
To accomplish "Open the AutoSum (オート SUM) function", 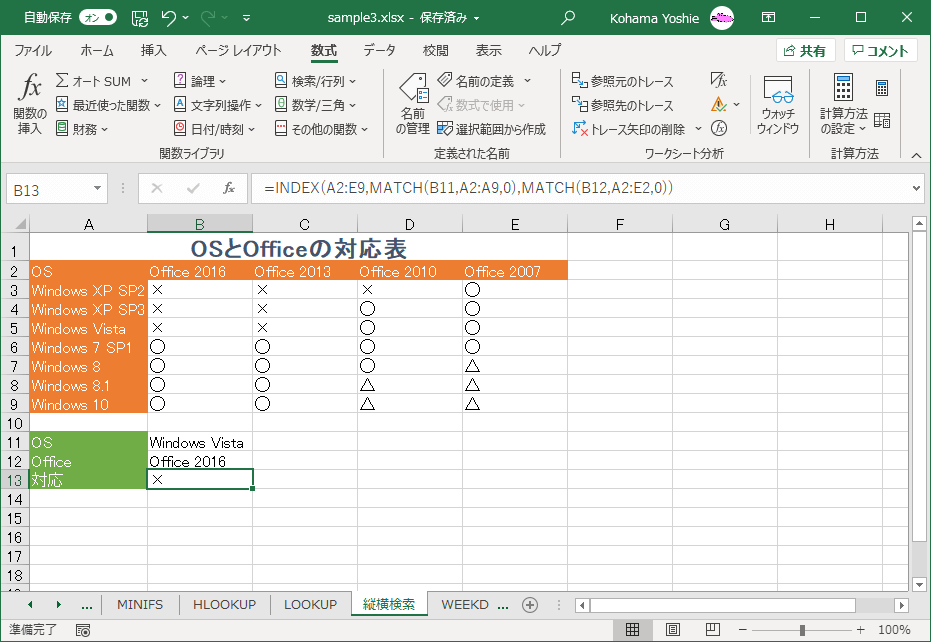I will 101,81.
